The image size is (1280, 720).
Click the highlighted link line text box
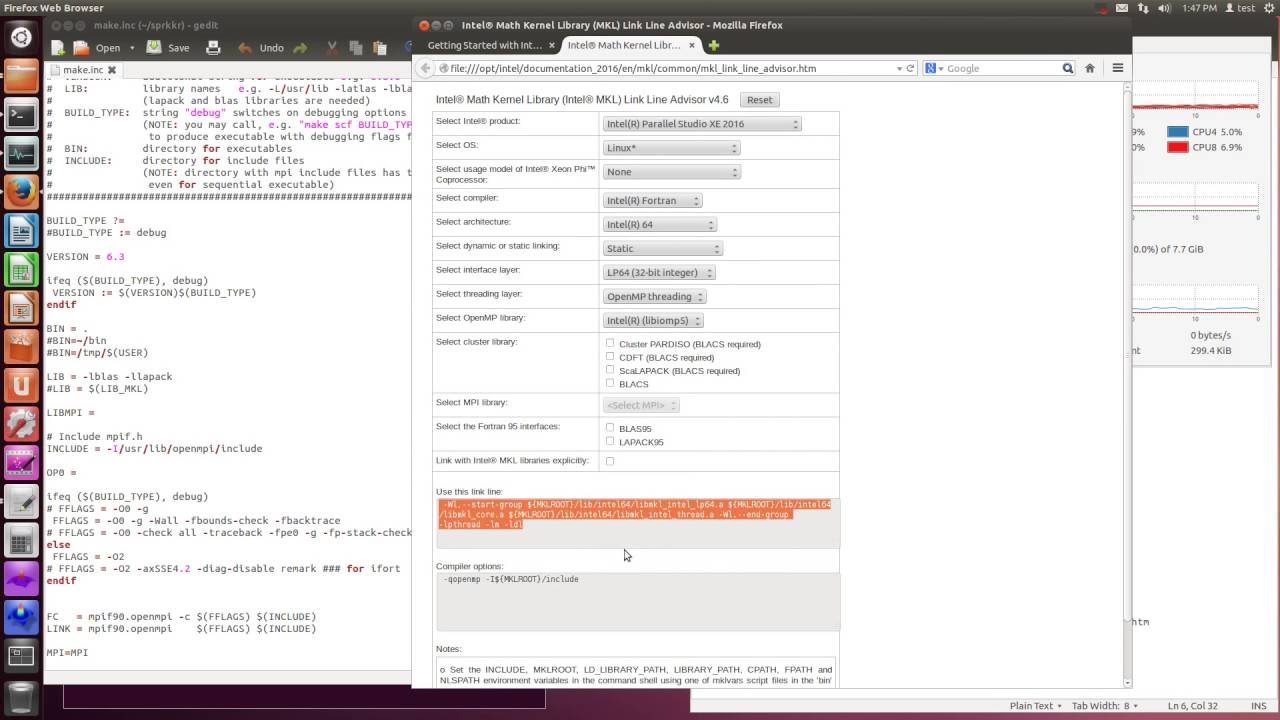pyautogui.click(x=638, y=523)
